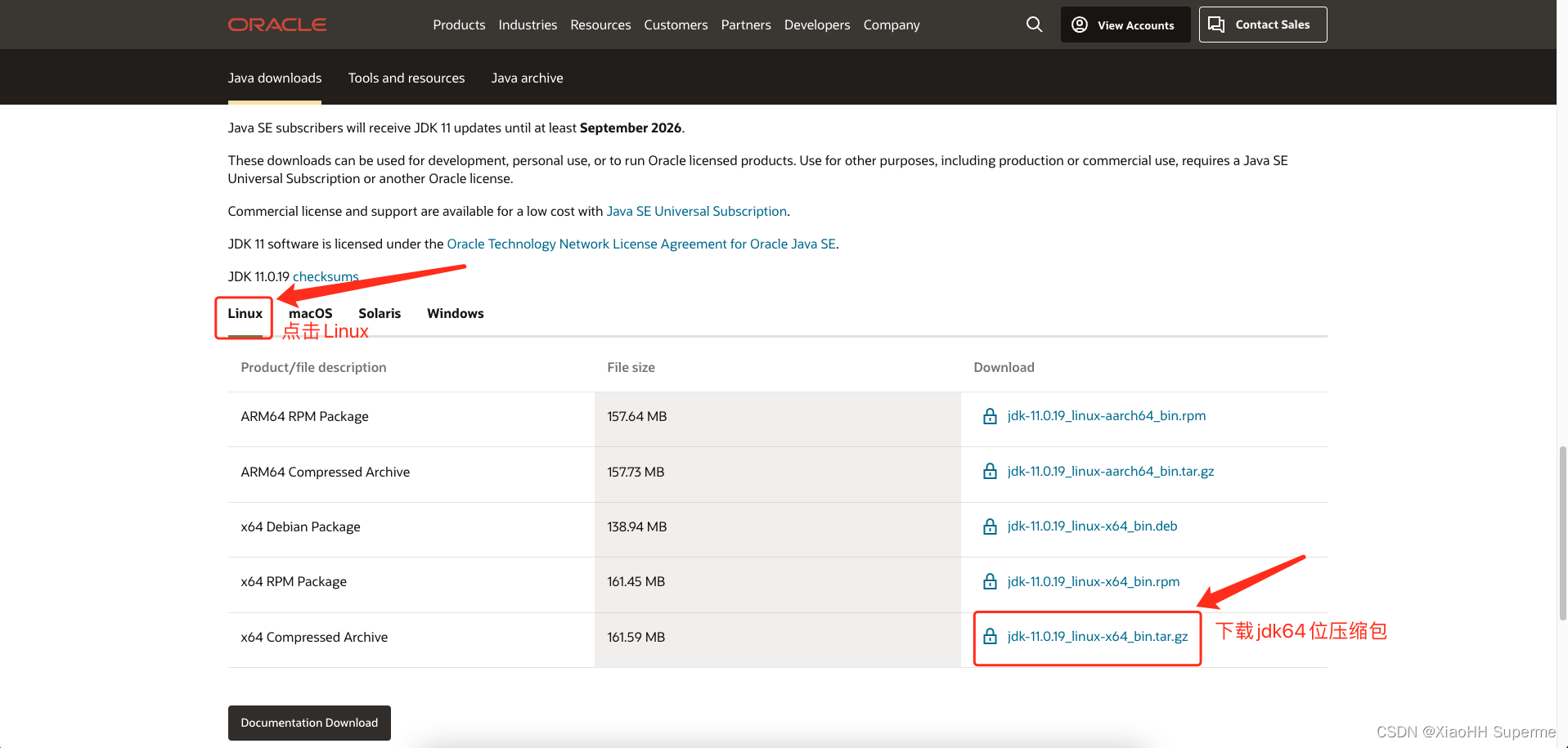The width and height of the screenshot is (1568, 748).
Task: Click lock icon beside jdk-11.0.19_linux-x64_bin.deb
Action: tap(990, 526)
